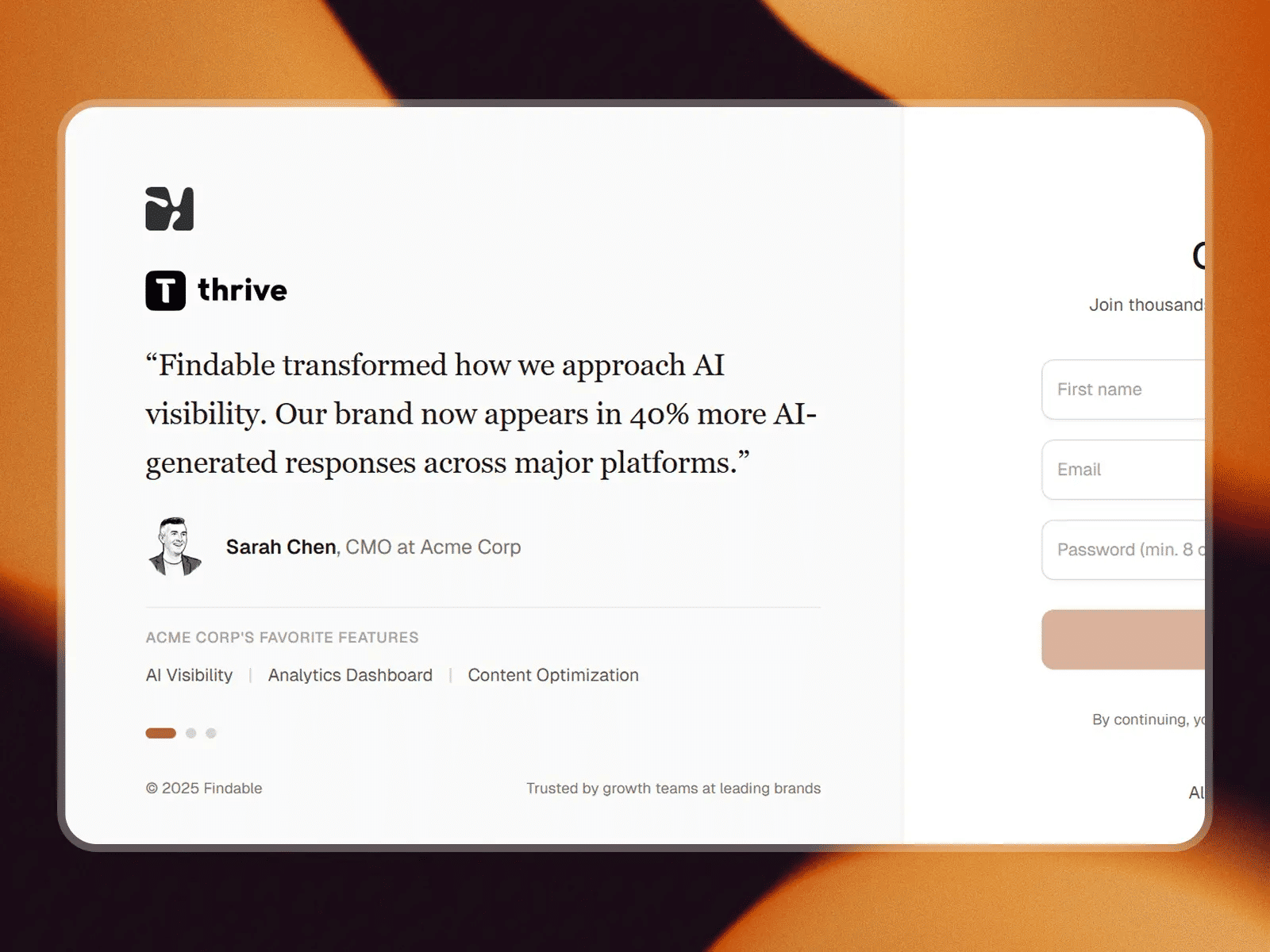The width and height of the screenshot is (1270, 952).
Task: Click the Findable logo icon
Action: pos(169,209)
